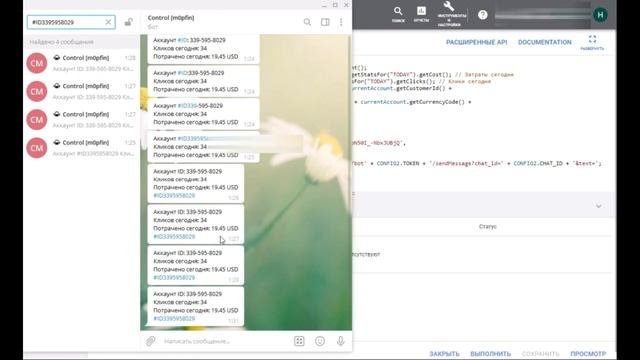Viewport: 640px width, 360px height.
Task: Click #ID3395958029 hashtag in the 1:28 message bubble
Action: pyautogui.click(x=174, y=278)
